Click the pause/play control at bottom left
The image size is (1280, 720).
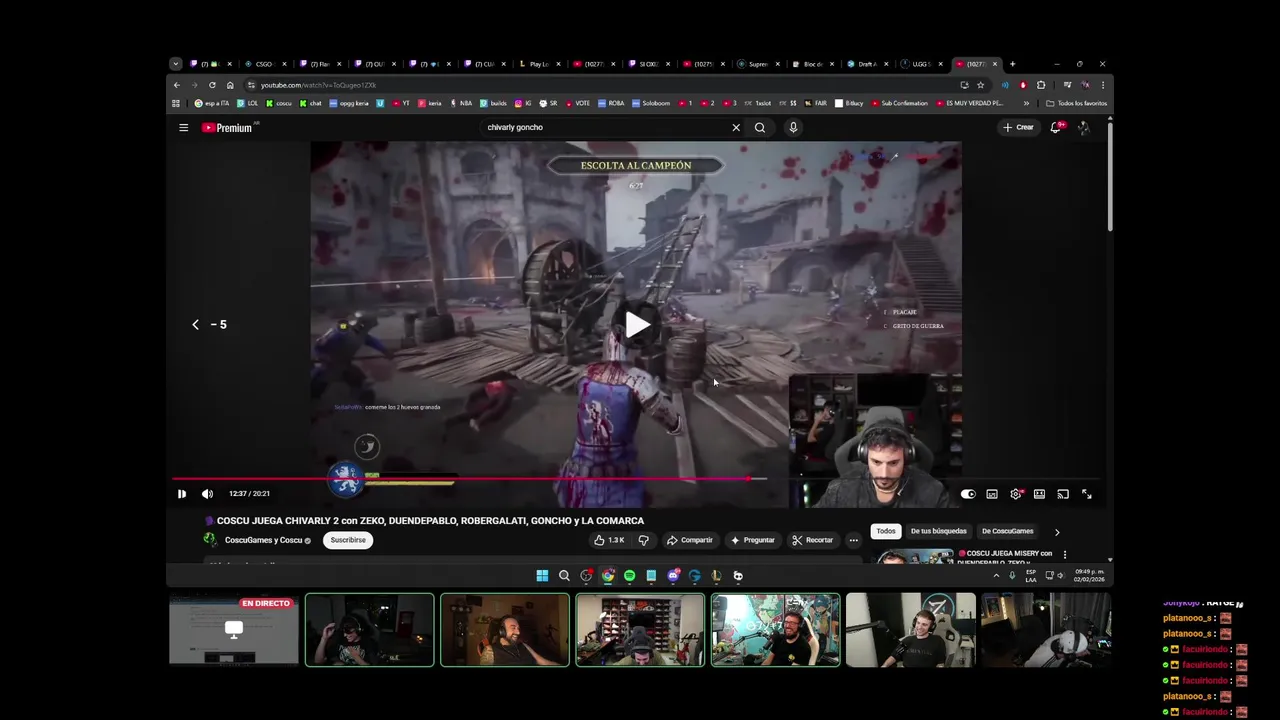tap(181, 494)
